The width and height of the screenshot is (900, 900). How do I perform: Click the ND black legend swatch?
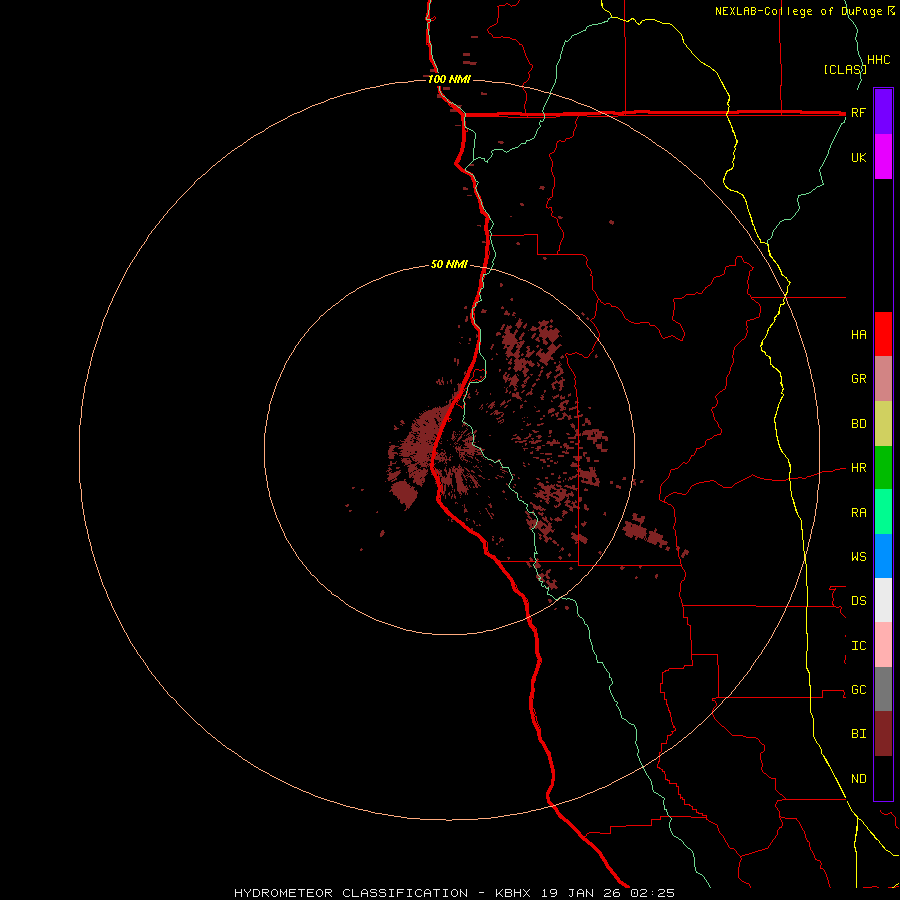click(883, 778)
